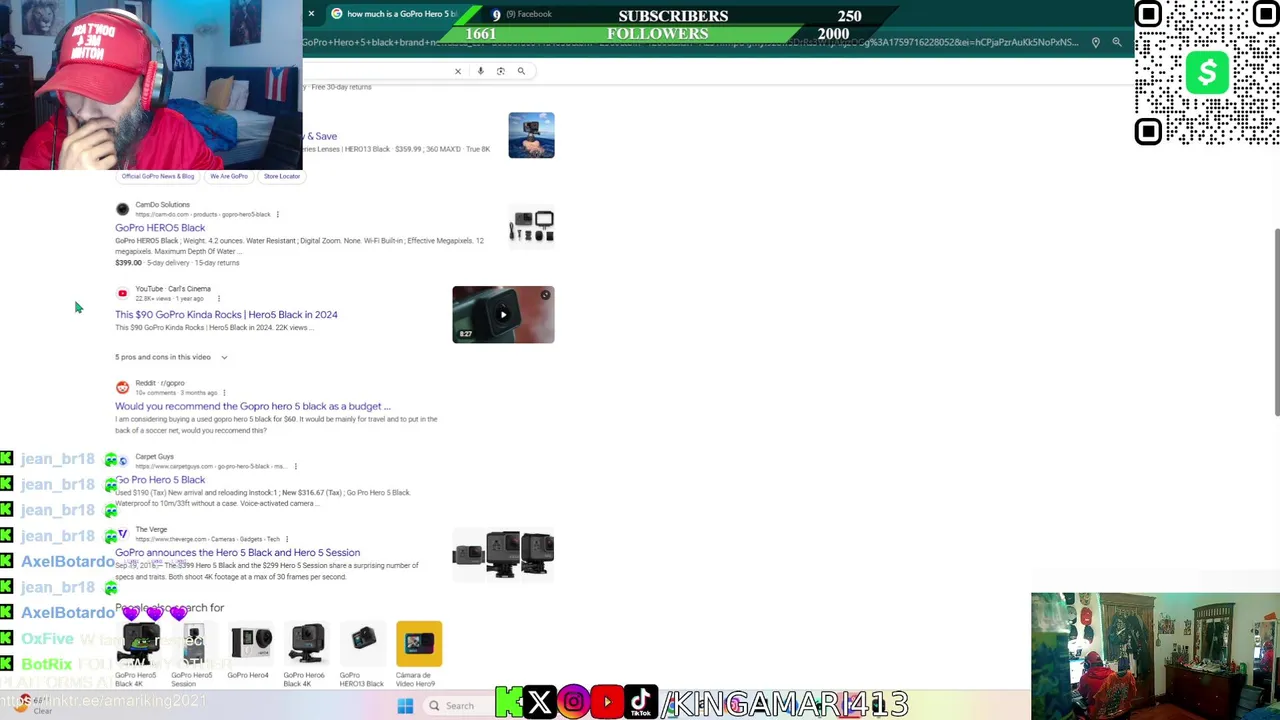Open Google Lens image search icon

click(x=501, y=71)
